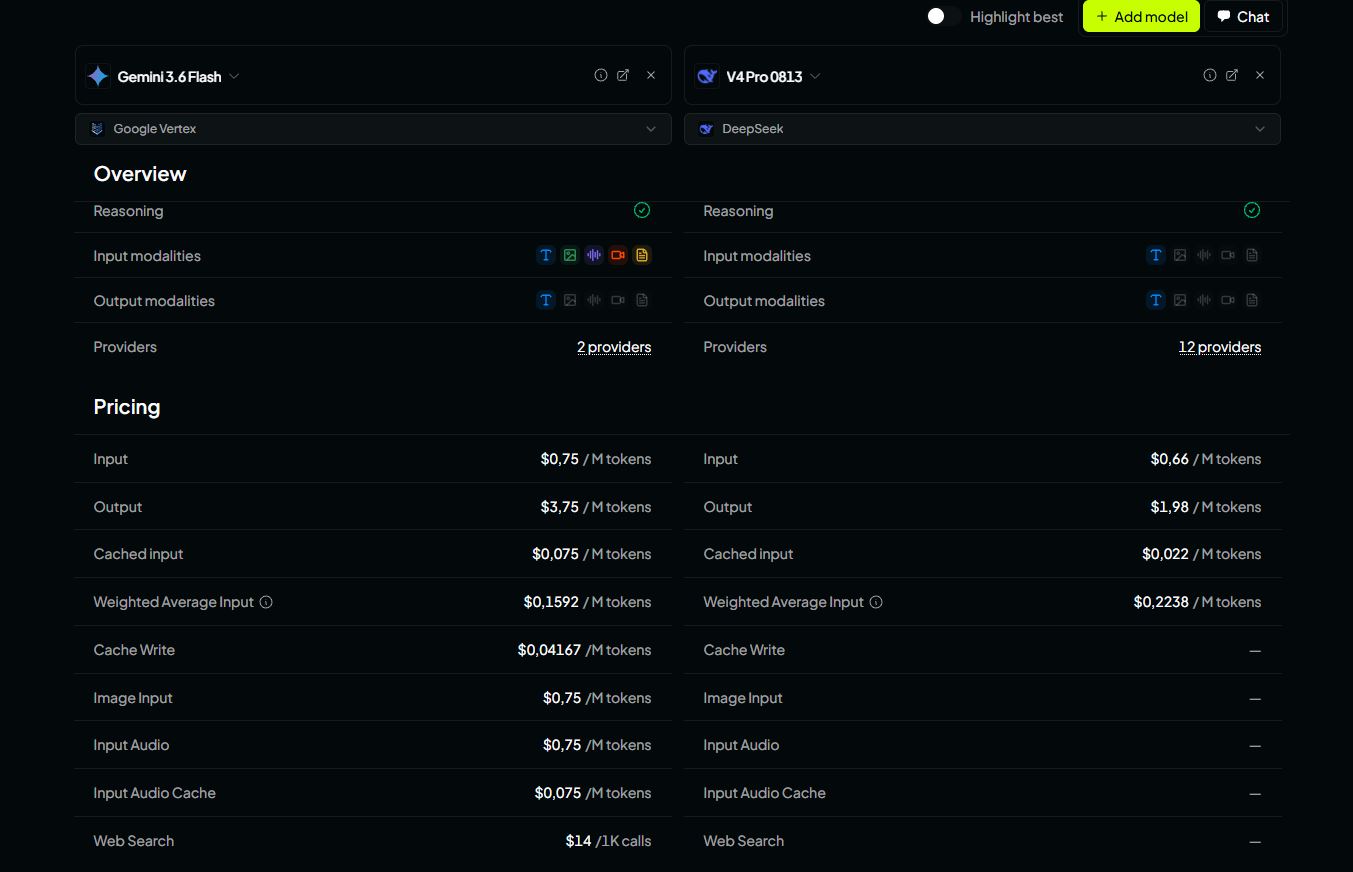This screenshot has width=1353, height=872.
Task: Open info for V4 Pro 0813
Action: (x=1210, y=75)
